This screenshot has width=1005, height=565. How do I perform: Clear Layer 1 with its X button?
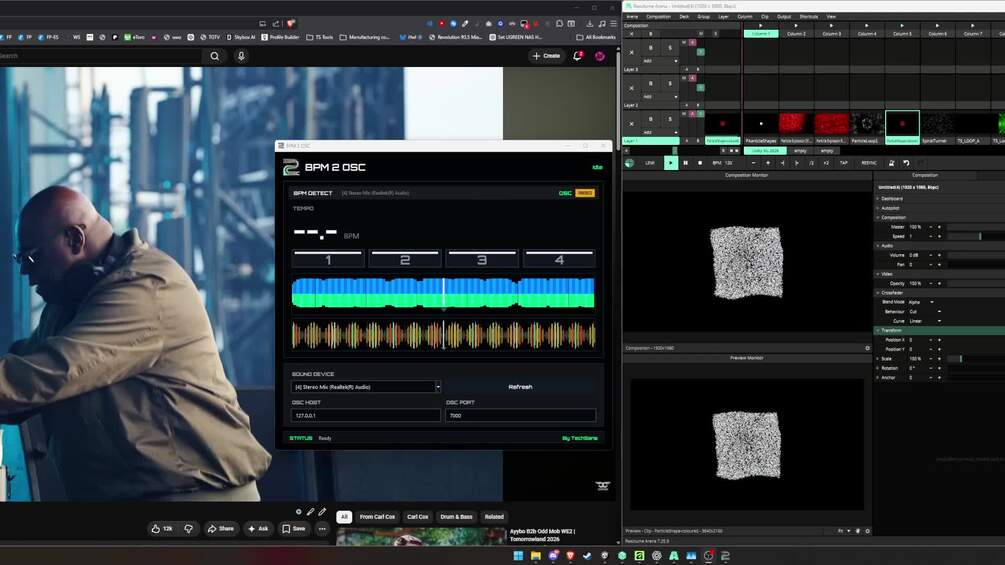[x=631, y=124]
